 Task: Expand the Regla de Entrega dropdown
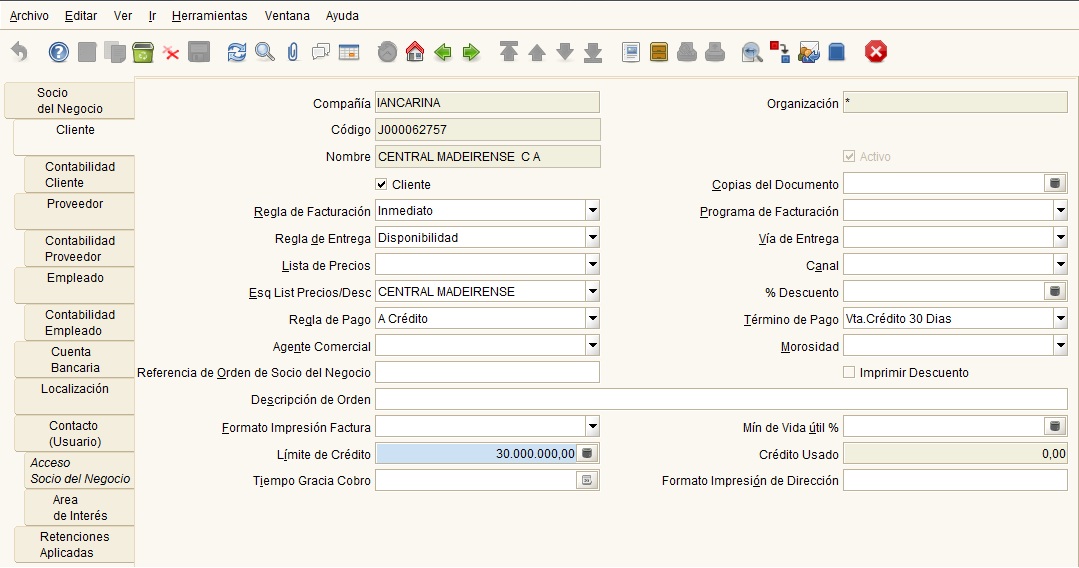pos(592,238)
